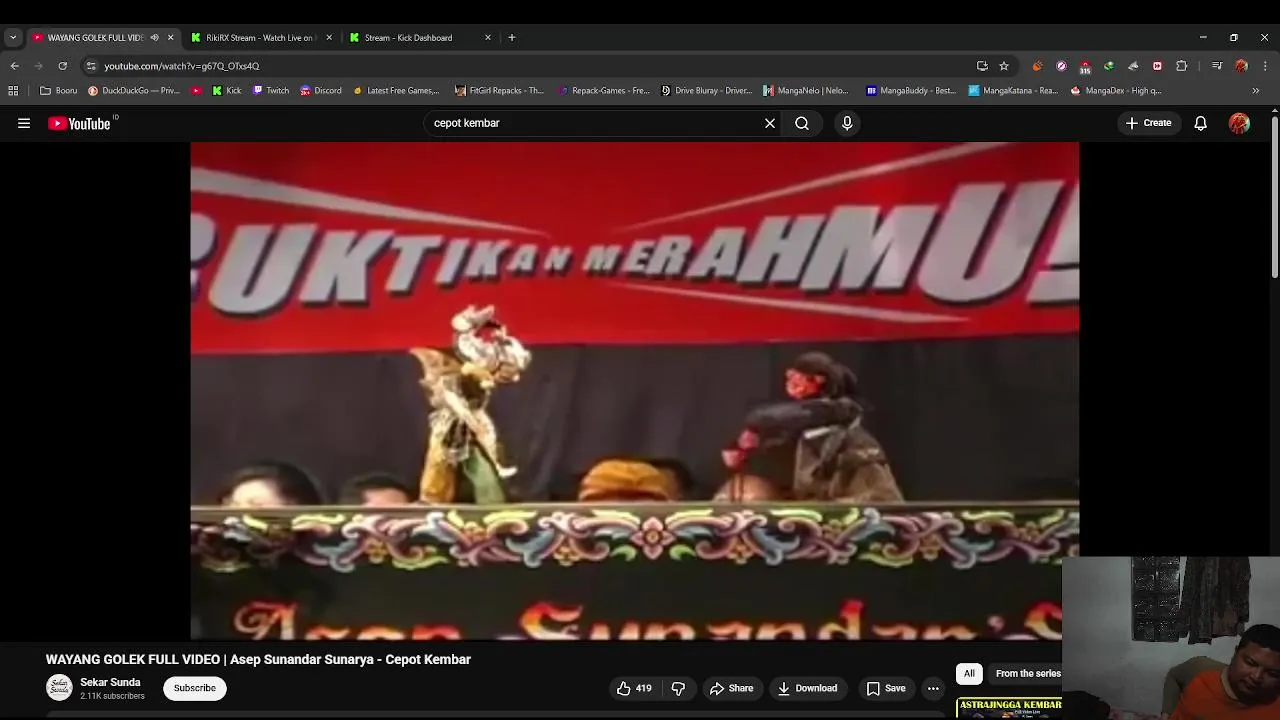Open the Kick bookmark

pyautogui.click(x=227, y=90)
